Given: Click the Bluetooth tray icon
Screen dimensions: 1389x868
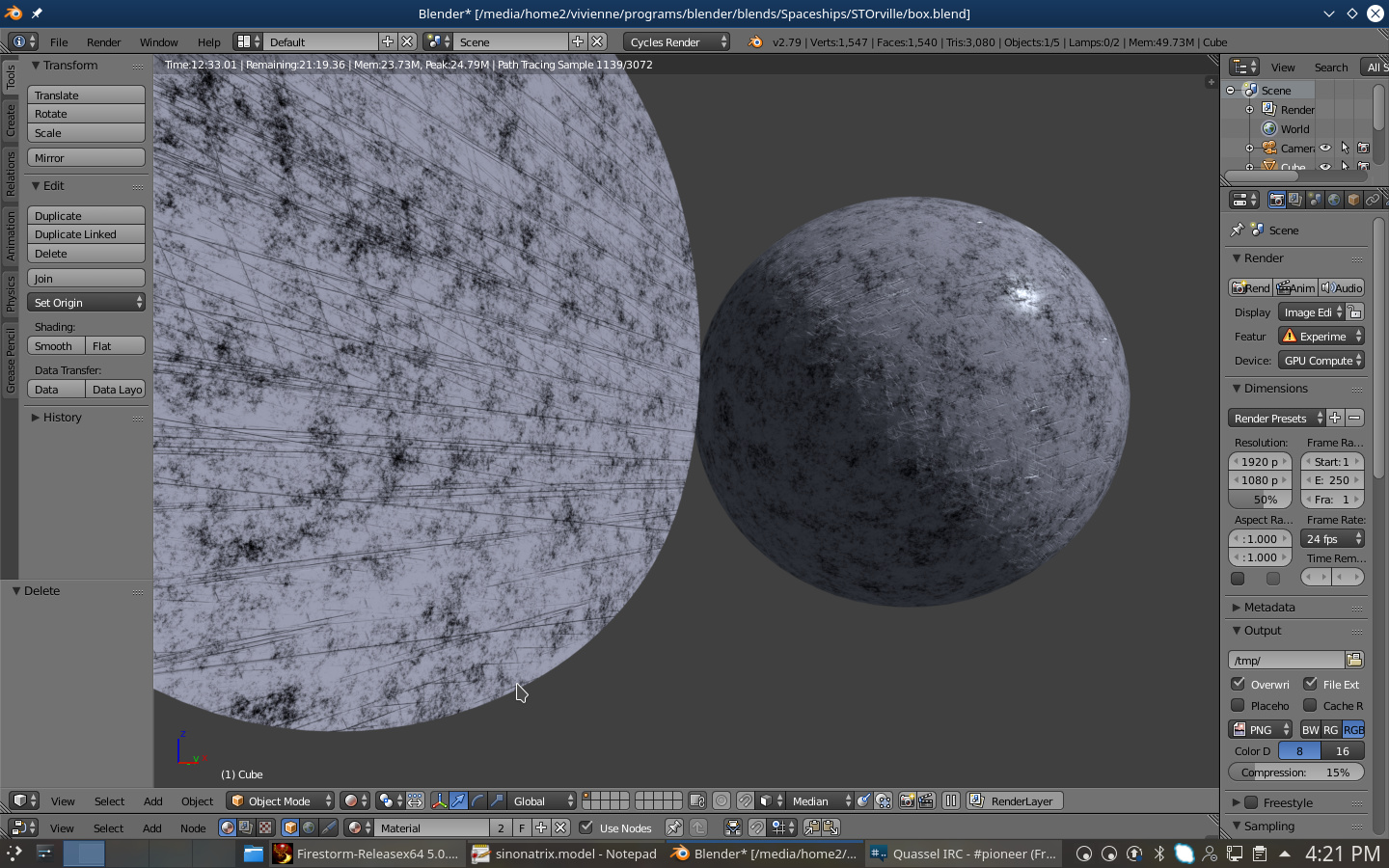Looking at the screenshot, I should (x=1159, y=854).
